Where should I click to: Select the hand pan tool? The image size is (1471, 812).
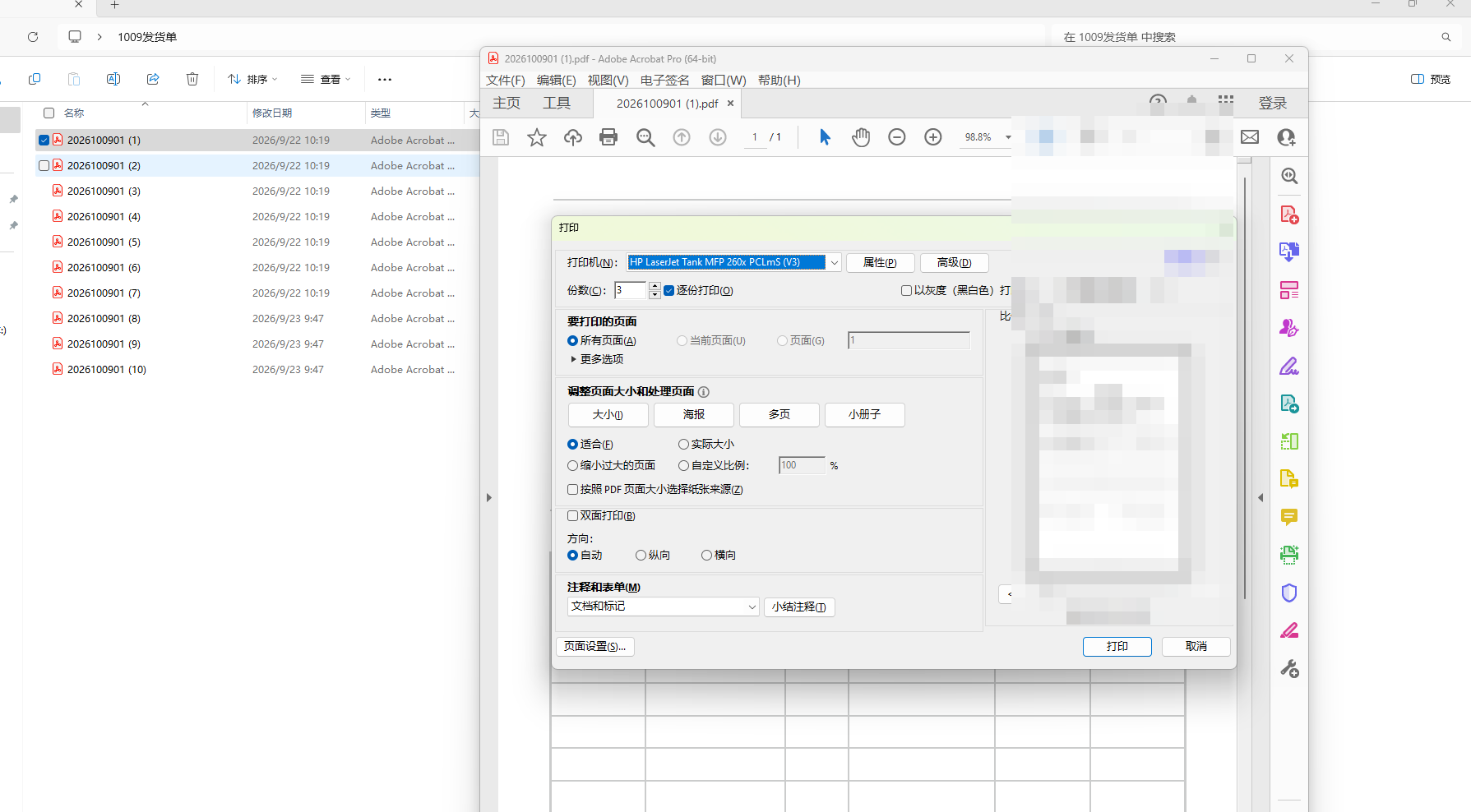point(861,137)
